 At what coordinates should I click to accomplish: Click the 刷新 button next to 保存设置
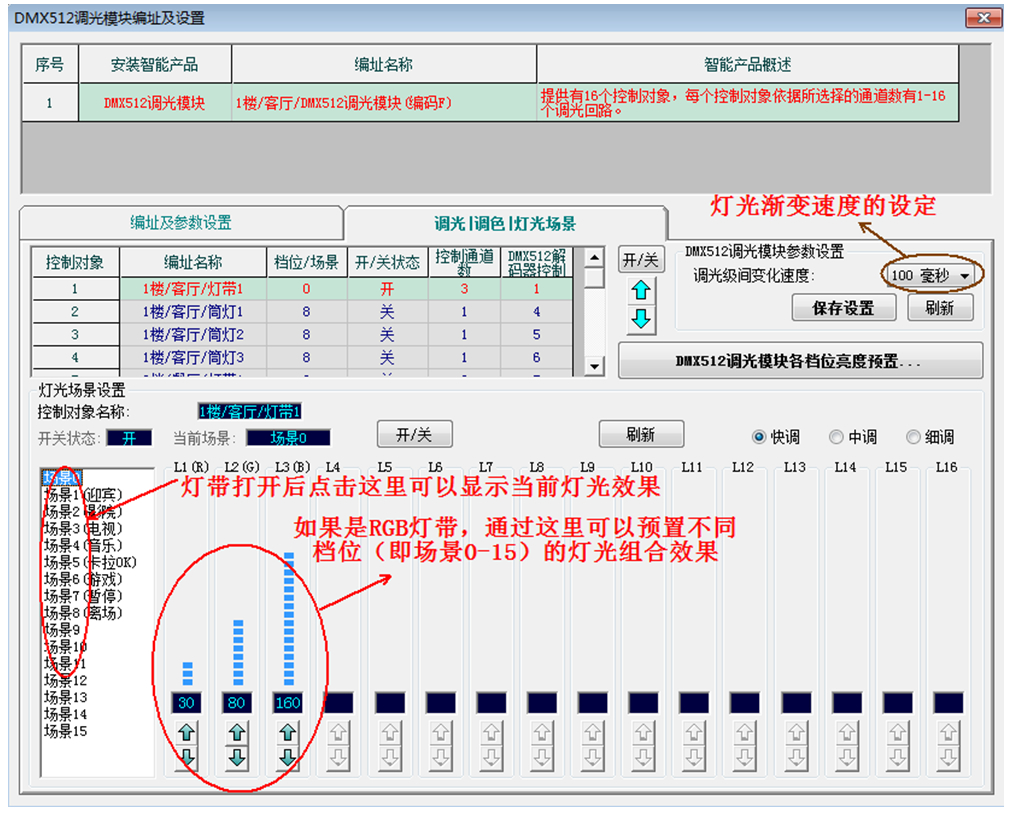pos(939,308)
